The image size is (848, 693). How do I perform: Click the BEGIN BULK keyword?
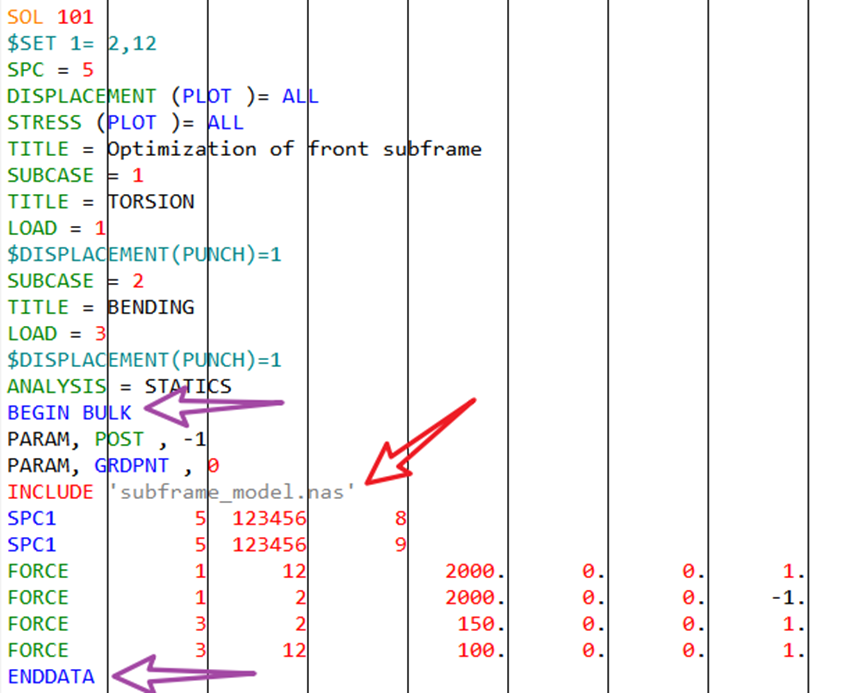pyautogui.click(x=69, y=413)
